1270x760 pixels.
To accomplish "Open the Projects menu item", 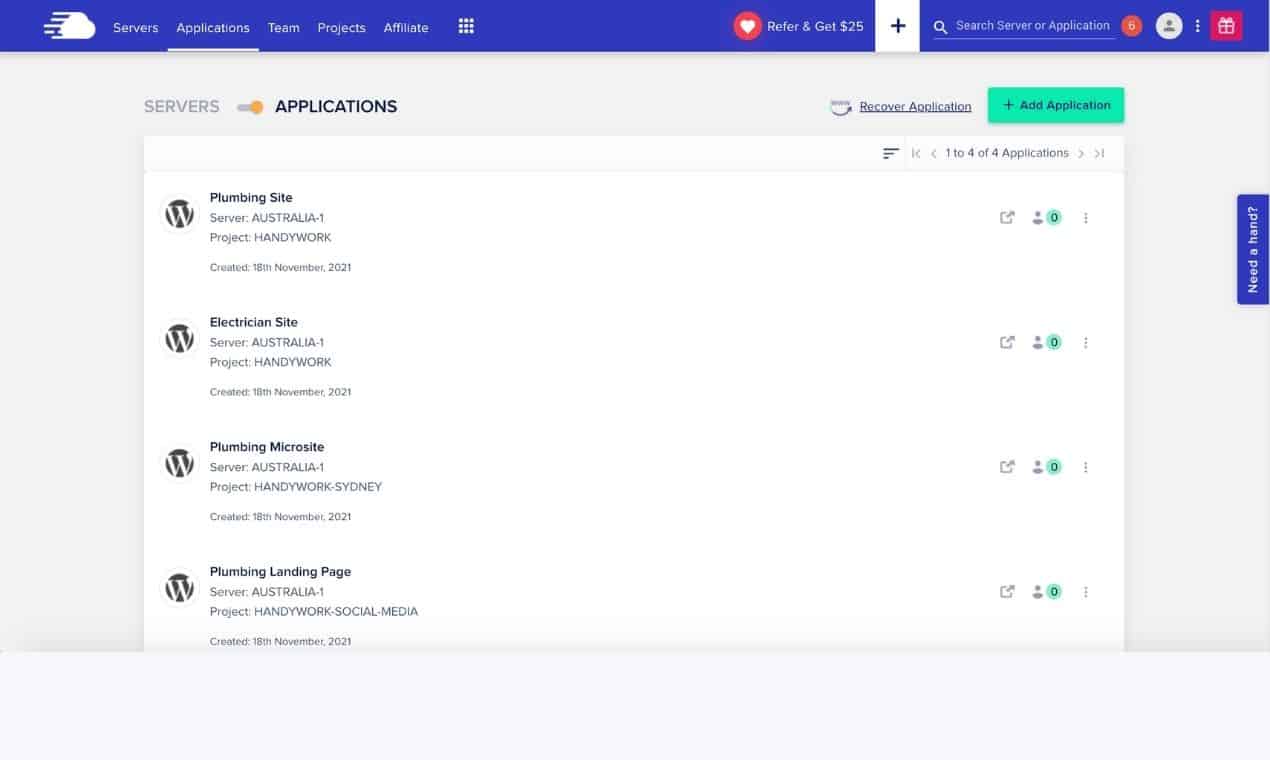I will pos(341,28).
